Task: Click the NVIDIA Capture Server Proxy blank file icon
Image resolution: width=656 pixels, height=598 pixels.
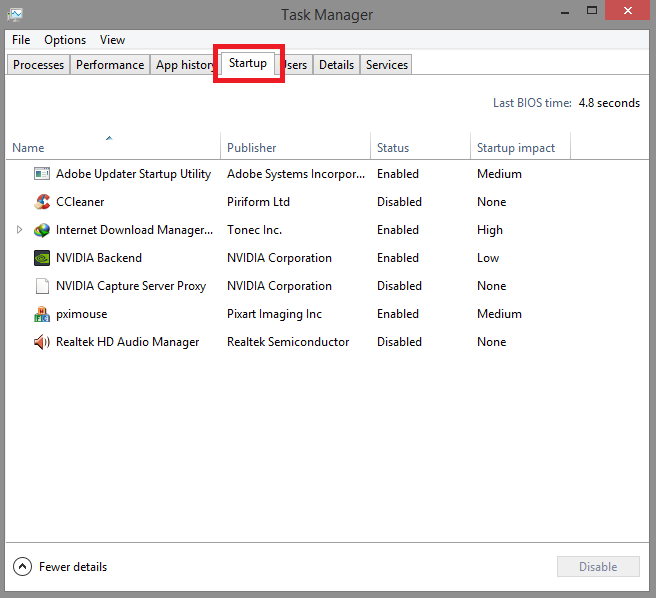Action: coord(42,286)
